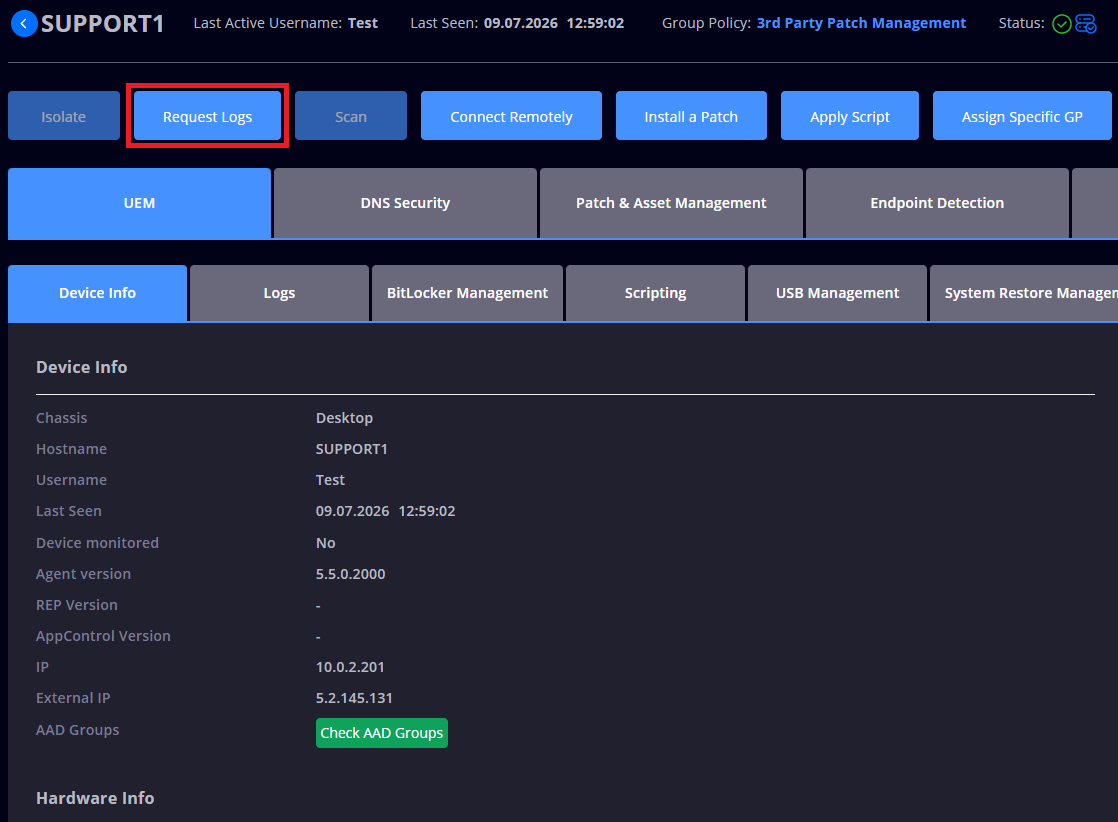Select the Device Info sub-tab
The width and height of the screenshot is (1118, 822).
98,293
